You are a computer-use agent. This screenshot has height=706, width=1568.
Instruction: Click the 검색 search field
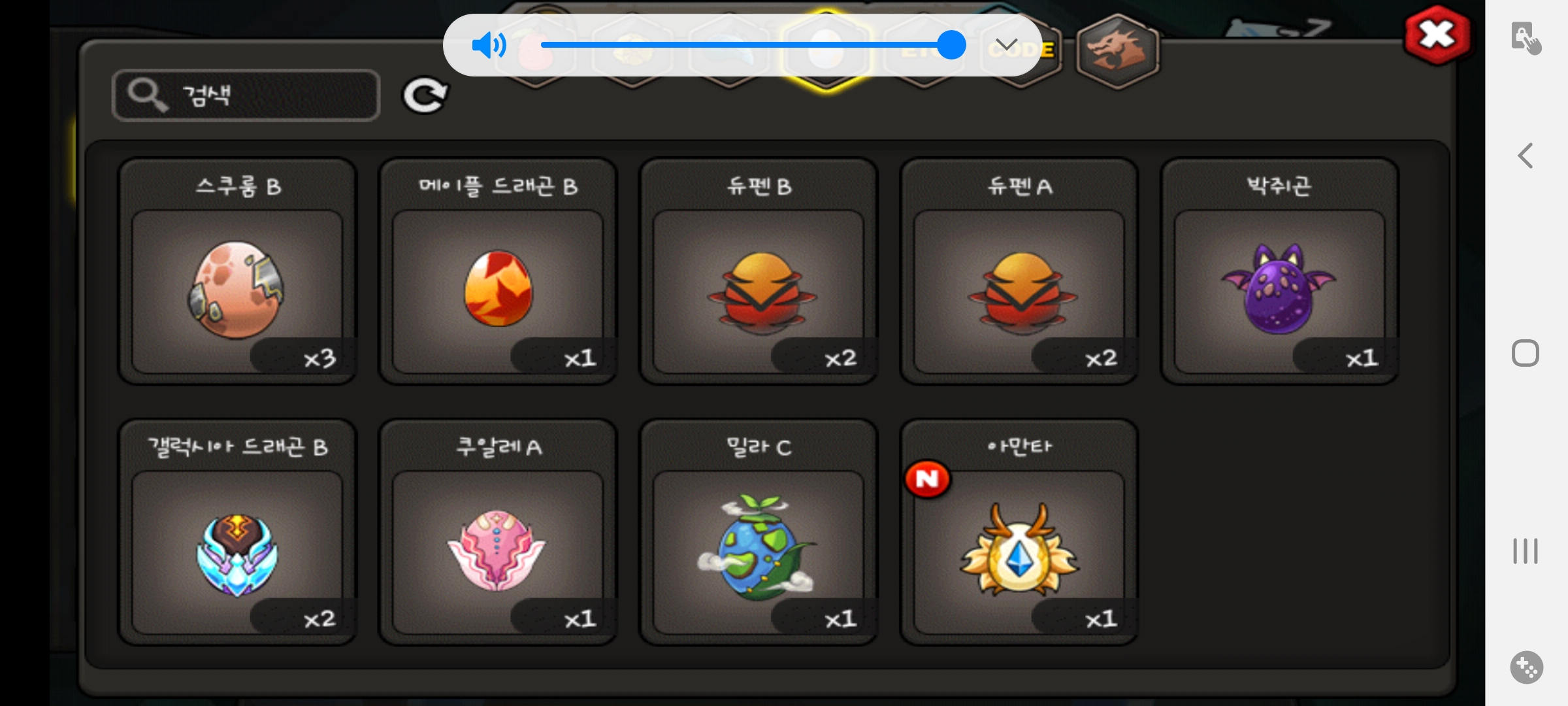(246, 95)
